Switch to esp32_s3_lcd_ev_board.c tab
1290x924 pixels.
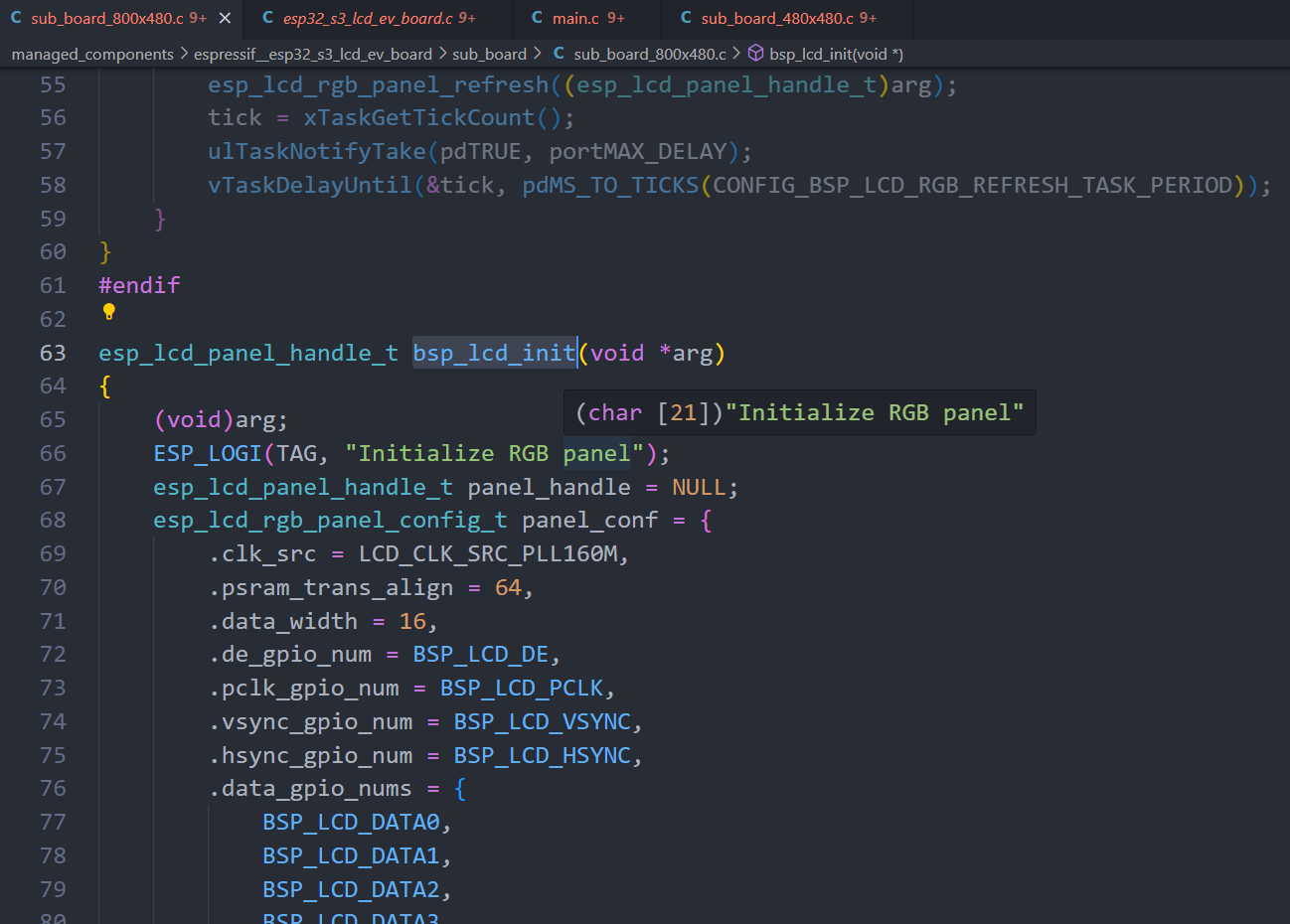pos(380,18)
